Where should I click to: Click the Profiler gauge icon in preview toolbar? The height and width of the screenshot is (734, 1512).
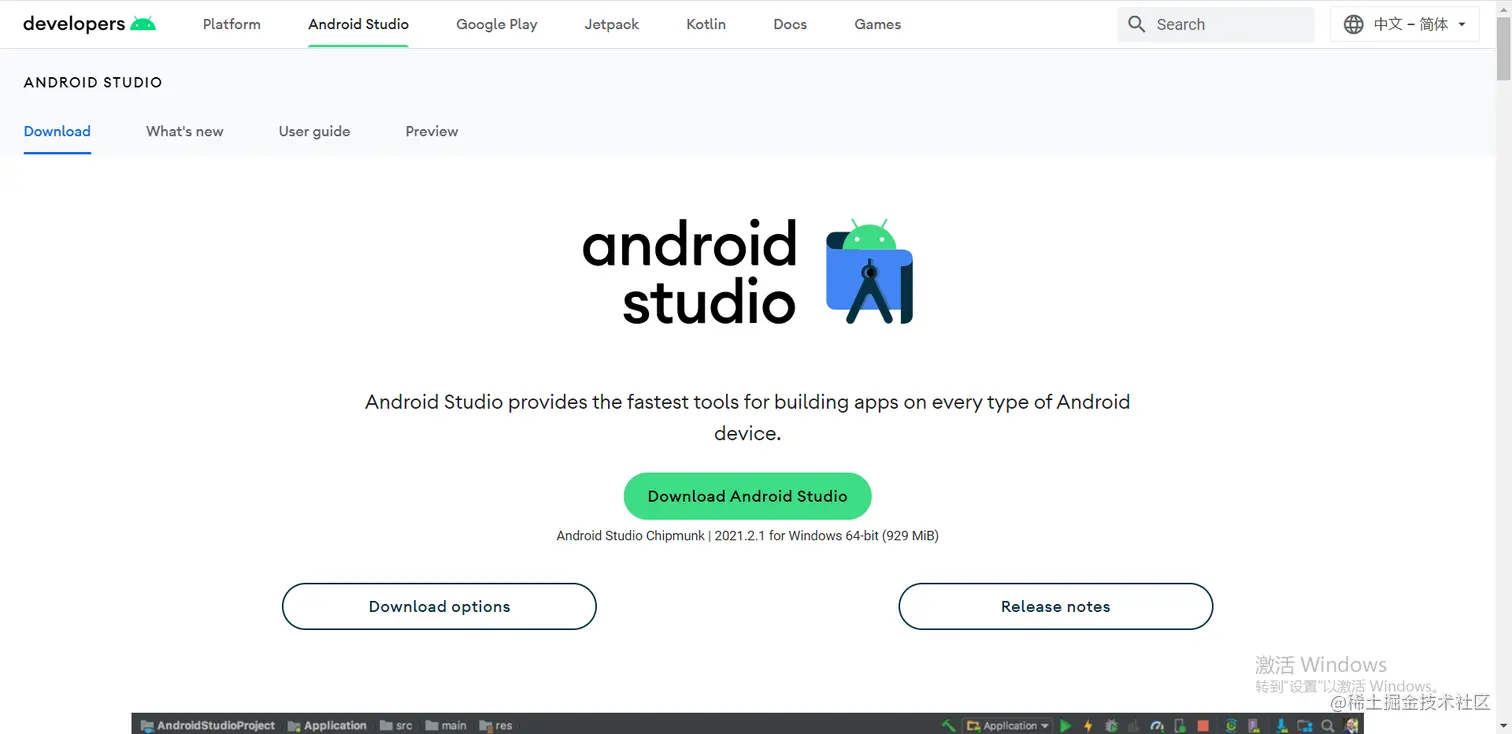tap(1157, 726)
